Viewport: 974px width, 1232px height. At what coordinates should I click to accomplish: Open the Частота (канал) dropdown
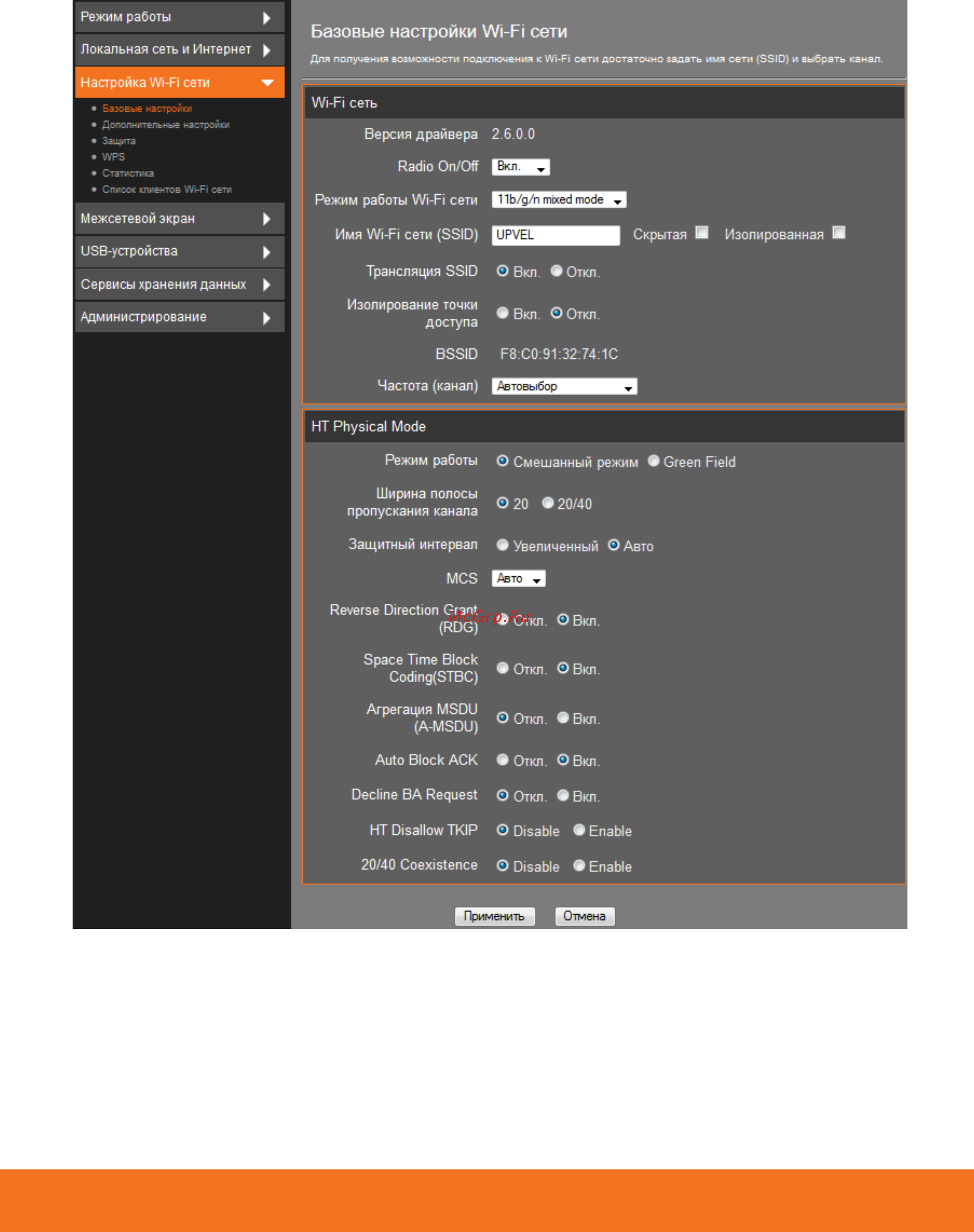564,387
